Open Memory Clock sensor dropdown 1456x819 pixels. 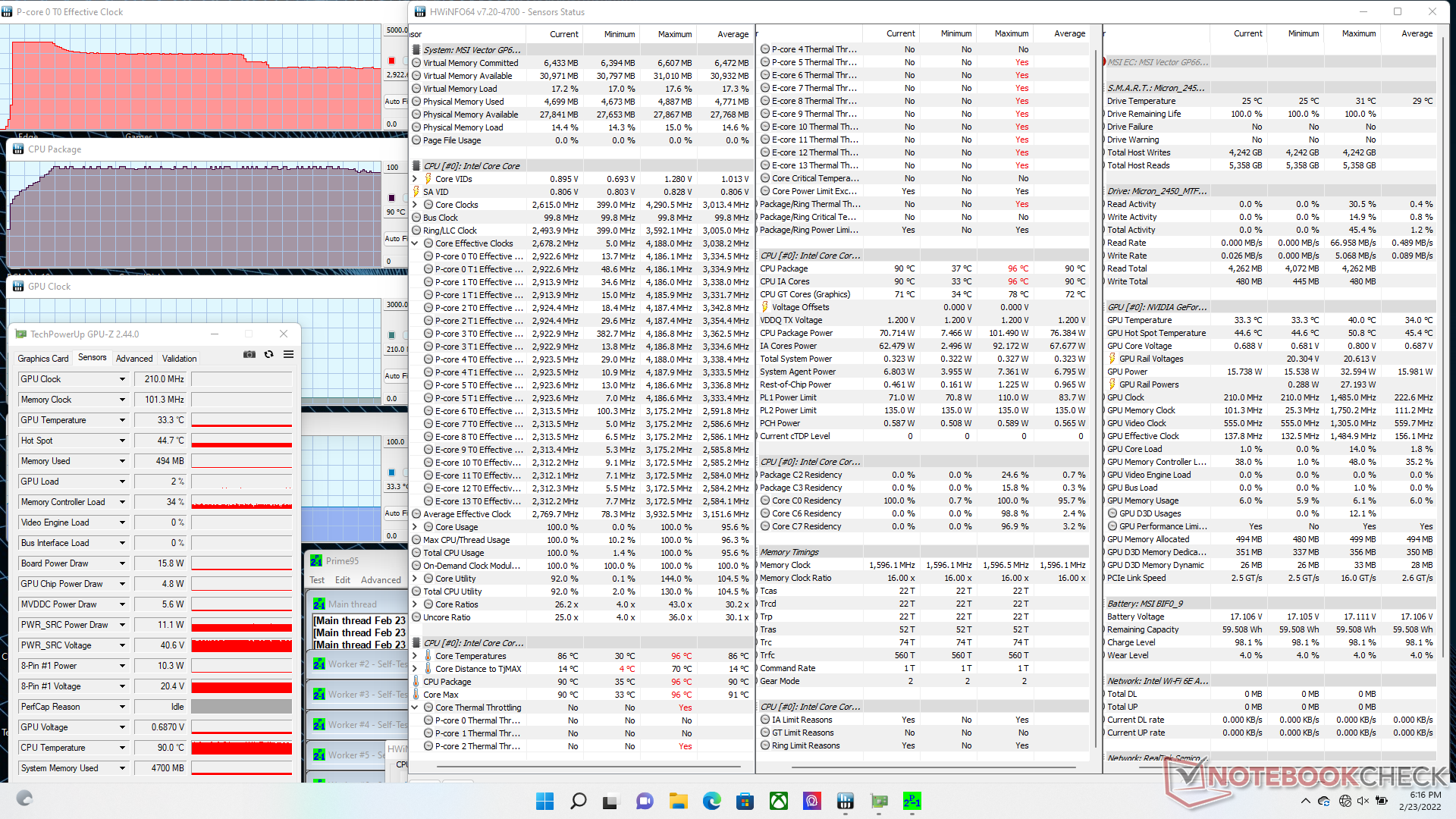point(121,400)
